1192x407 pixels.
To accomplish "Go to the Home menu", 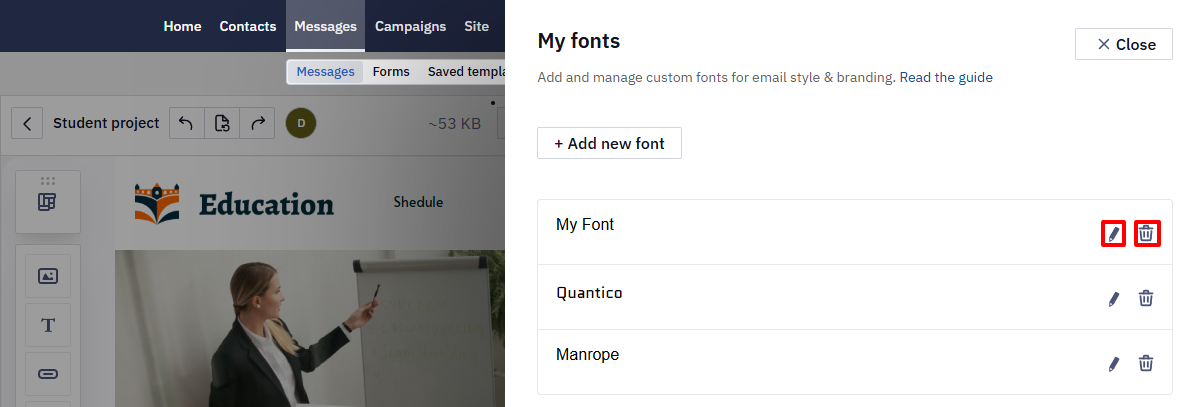I will 182,26.
